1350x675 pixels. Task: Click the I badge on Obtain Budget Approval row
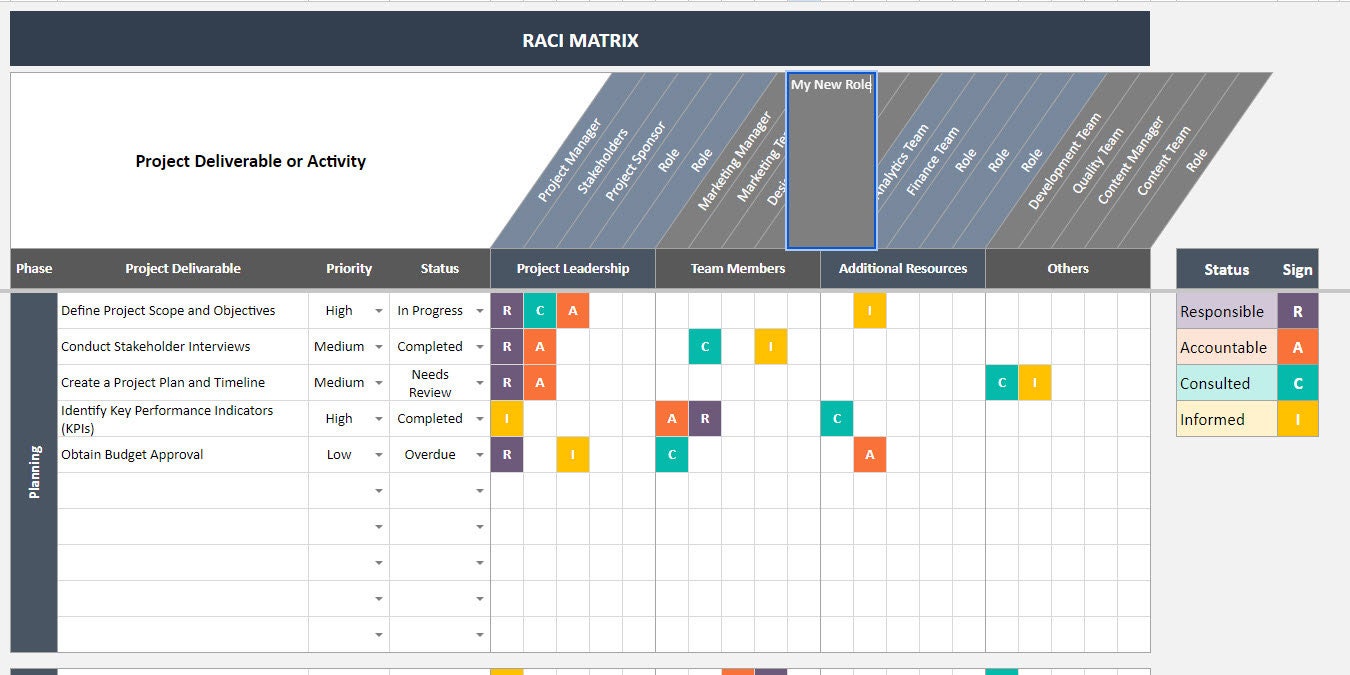[573, 455]
